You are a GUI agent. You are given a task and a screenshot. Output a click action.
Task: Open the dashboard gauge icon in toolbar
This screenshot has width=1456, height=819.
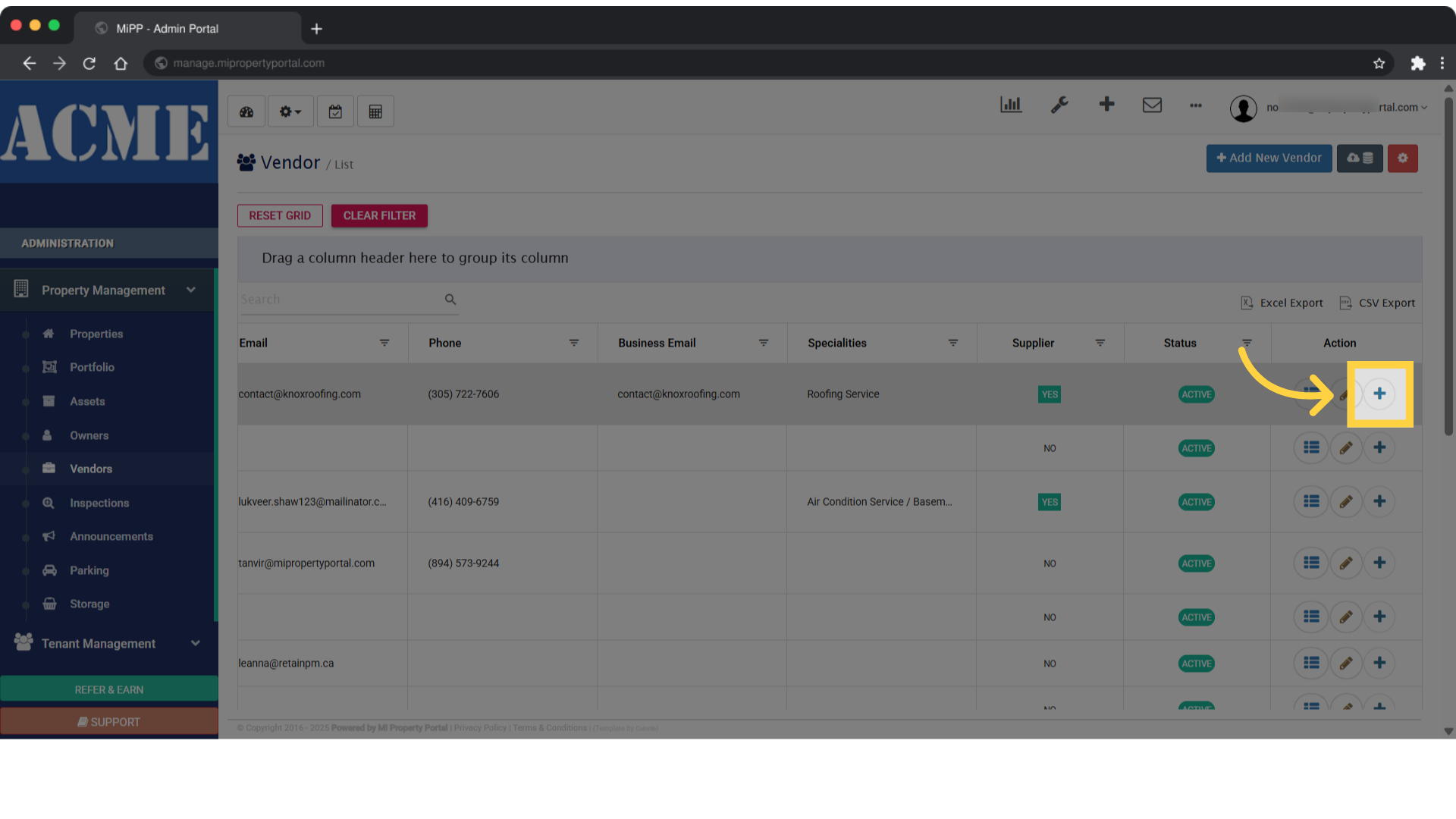pos(246,111)
